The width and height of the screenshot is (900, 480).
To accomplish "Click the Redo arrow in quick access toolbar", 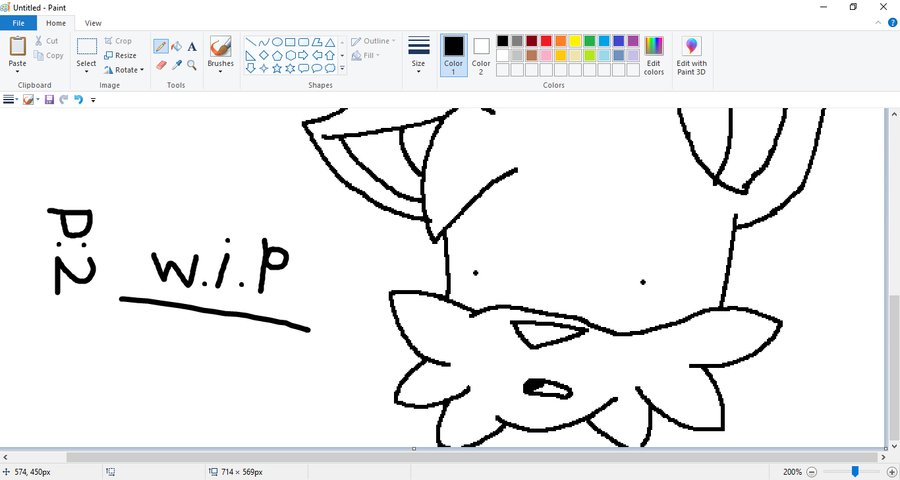I will 64,100.
